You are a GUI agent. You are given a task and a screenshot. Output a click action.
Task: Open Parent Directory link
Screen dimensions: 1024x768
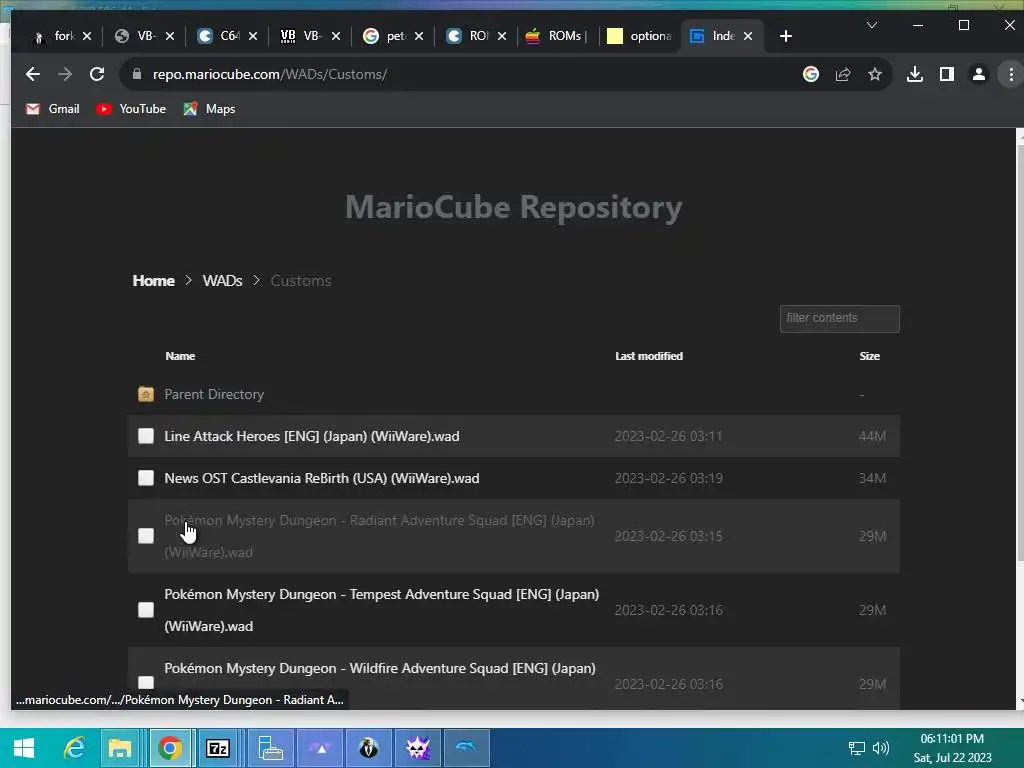[214, 394]
